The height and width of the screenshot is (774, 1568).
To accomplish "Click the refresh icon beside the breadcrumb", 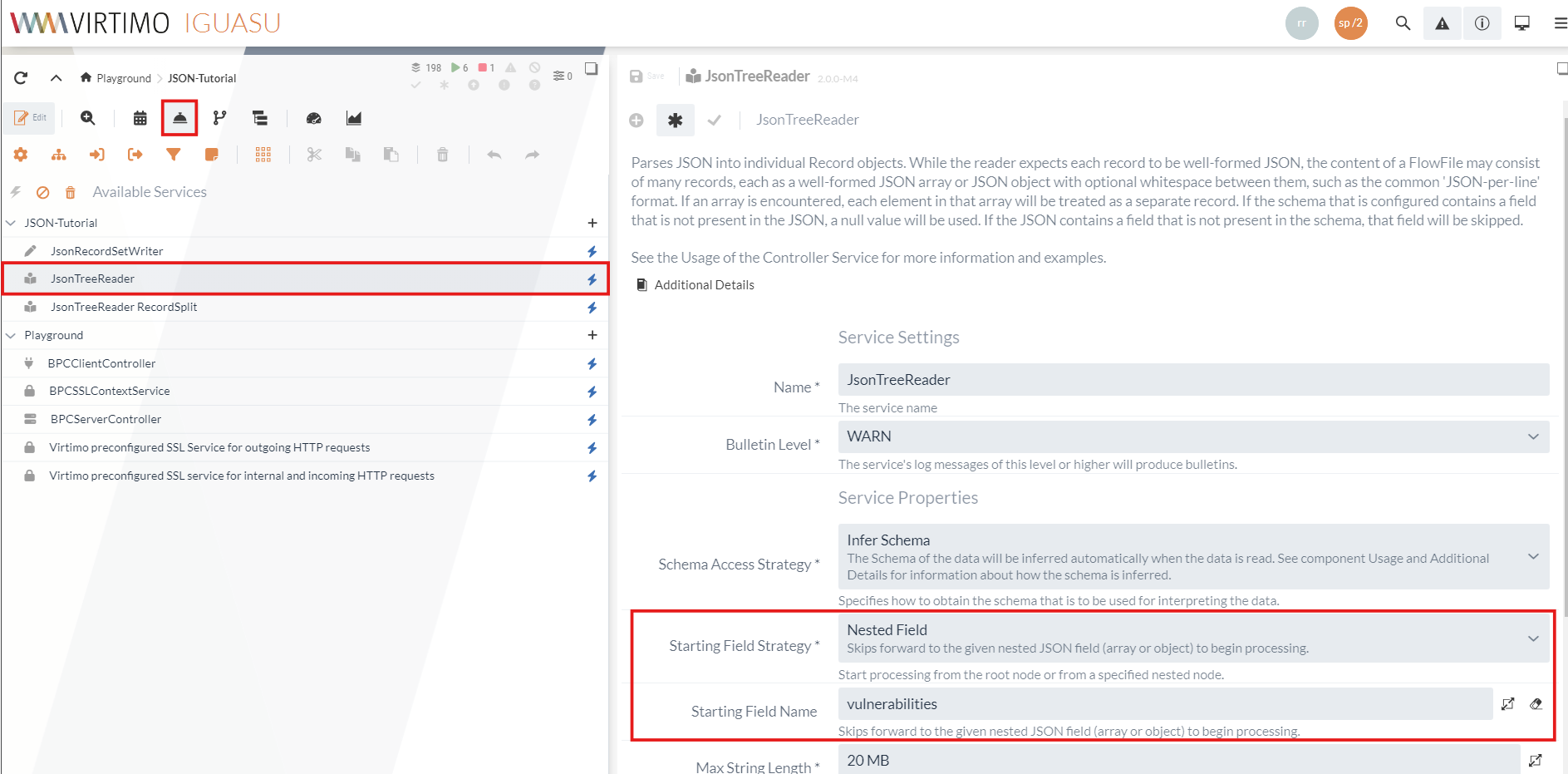I will pos(21,78).
